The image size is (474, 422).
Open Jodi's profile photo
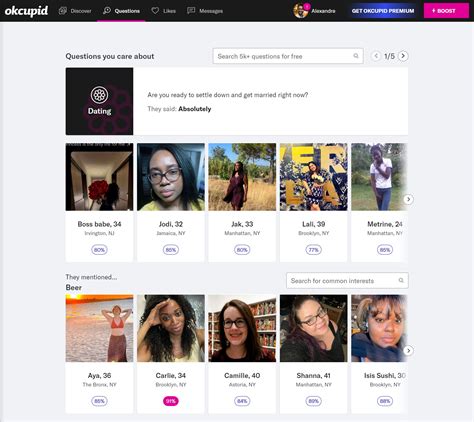pyautogui.click(x=171, y=177)
